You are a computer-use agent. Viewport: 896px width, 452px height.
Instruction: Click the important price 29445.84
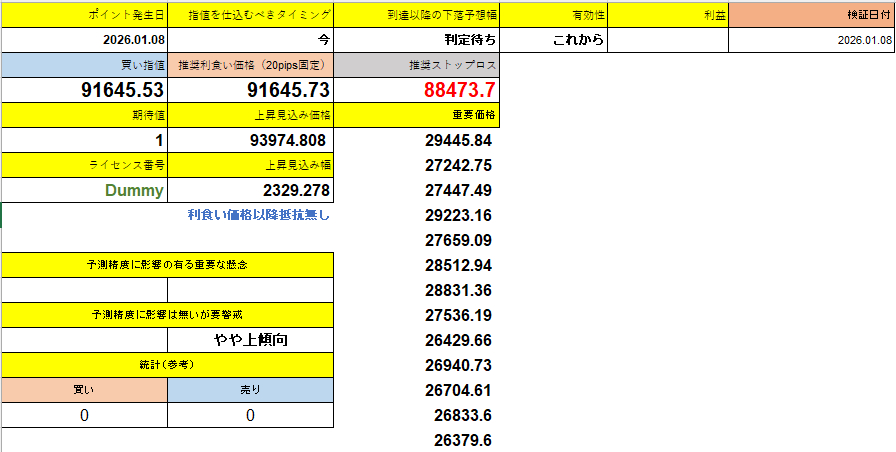[x=458, y=141]
